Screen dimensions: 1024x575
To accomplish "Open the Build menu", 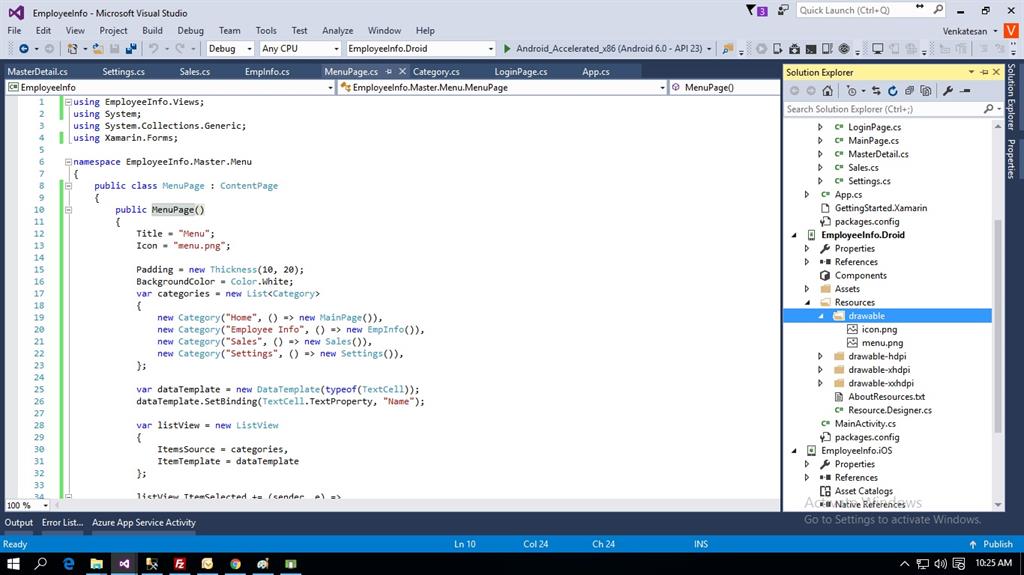I will [152, 31].
